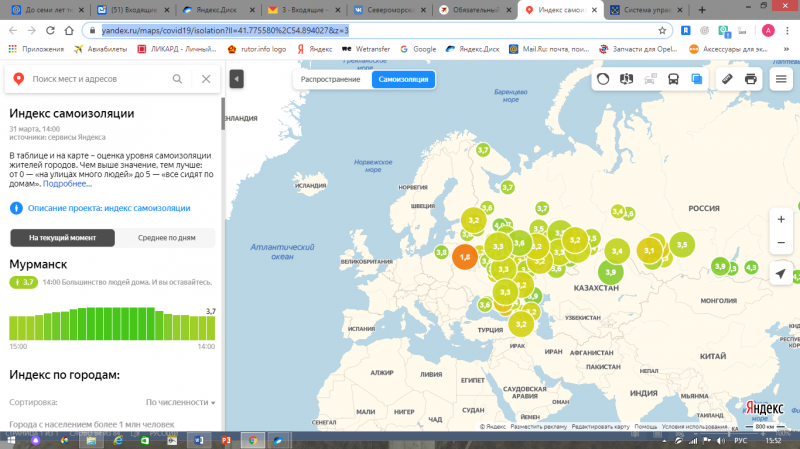
Task: Switch to the (51) Входящие tab
Action: coord(133,10)
